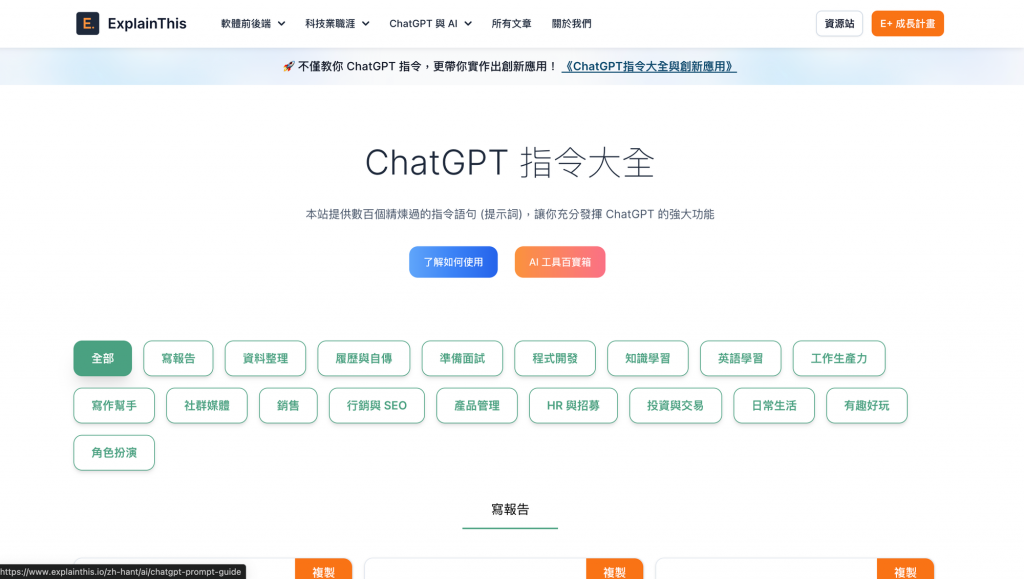
Task: Click the 了解如何使用 button
Action: tap(453, 262)
